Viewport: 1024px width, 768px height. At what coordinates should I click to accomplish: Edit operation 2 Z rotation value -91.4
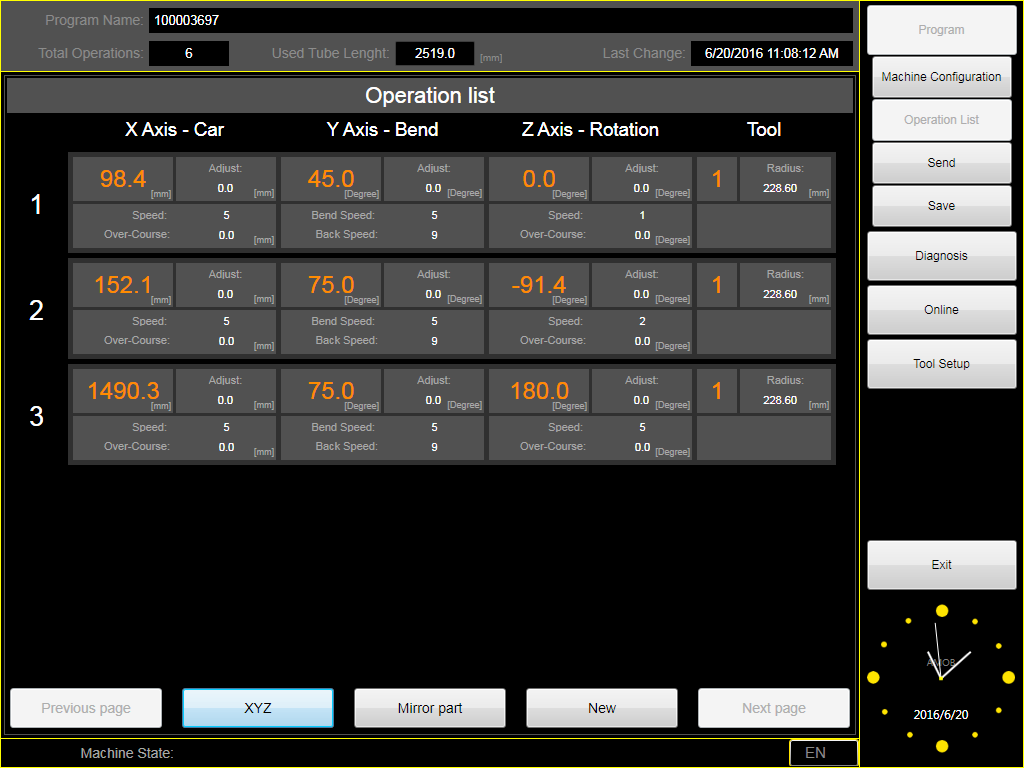(539, 285)
